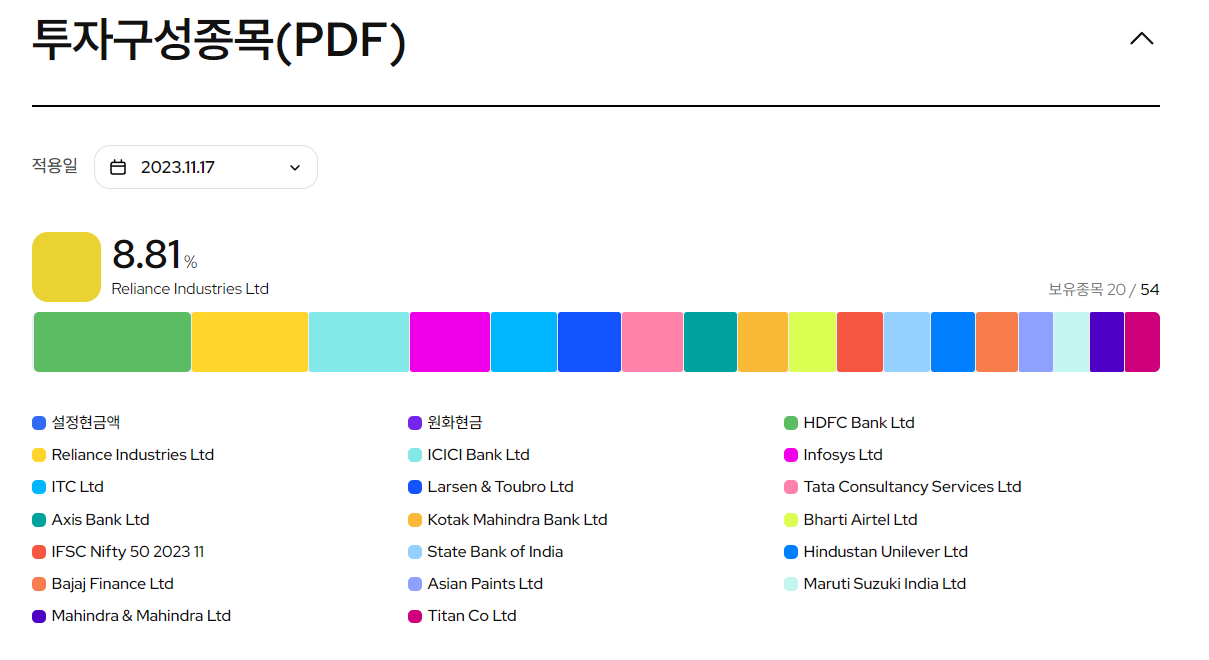Click the Larsen & Toubro Ltd legend entry
This screenshot has width=1209, height=660.
(x=491, y=487)
